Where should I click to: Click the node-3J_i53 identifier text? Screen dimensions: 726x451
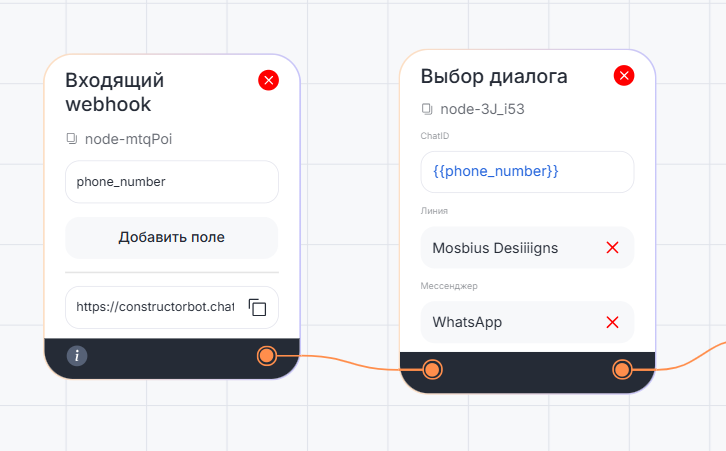tap(483, 109)
